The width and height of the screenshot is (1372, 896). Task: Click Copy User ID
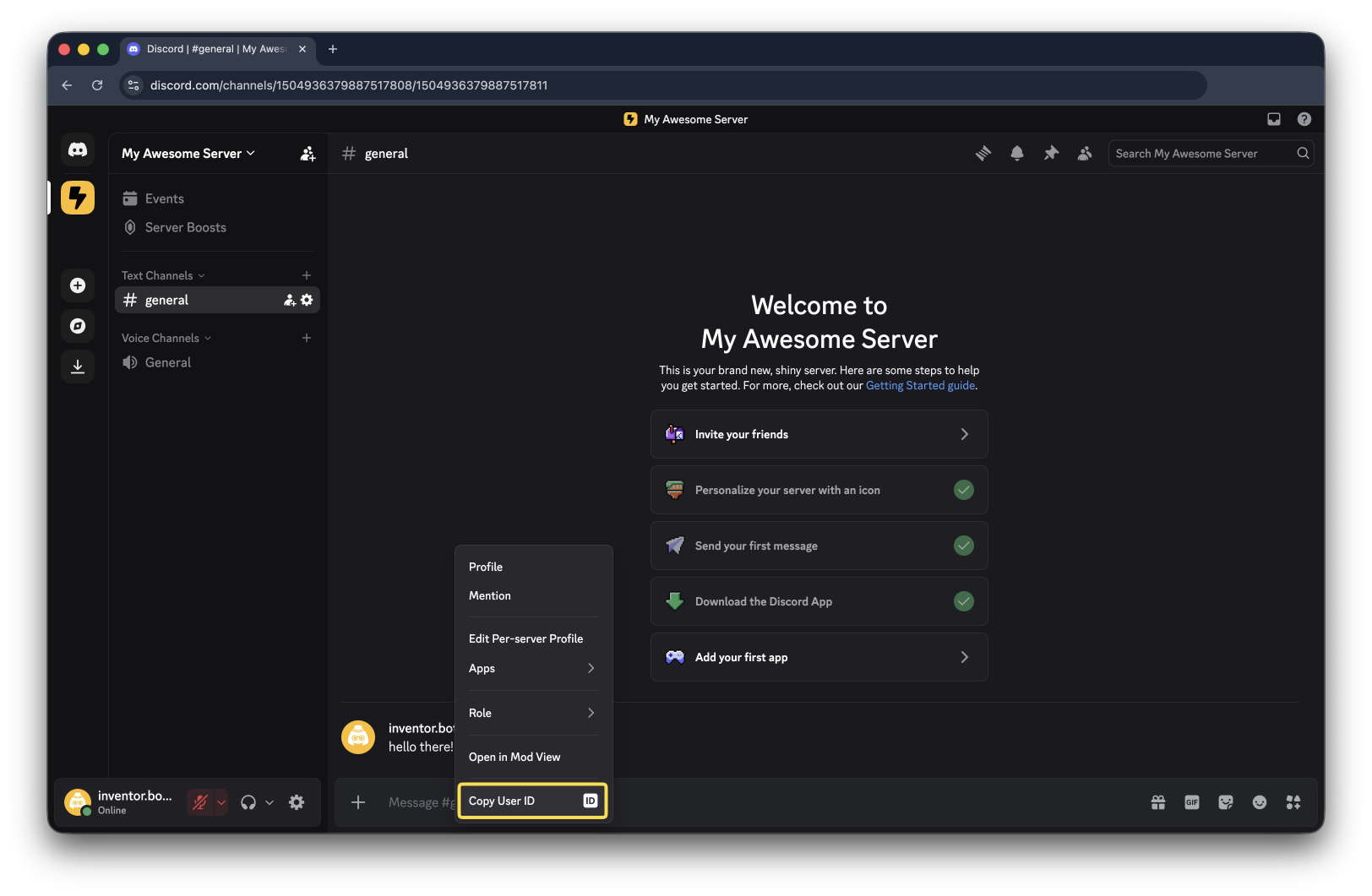click(x=531, y=801)
